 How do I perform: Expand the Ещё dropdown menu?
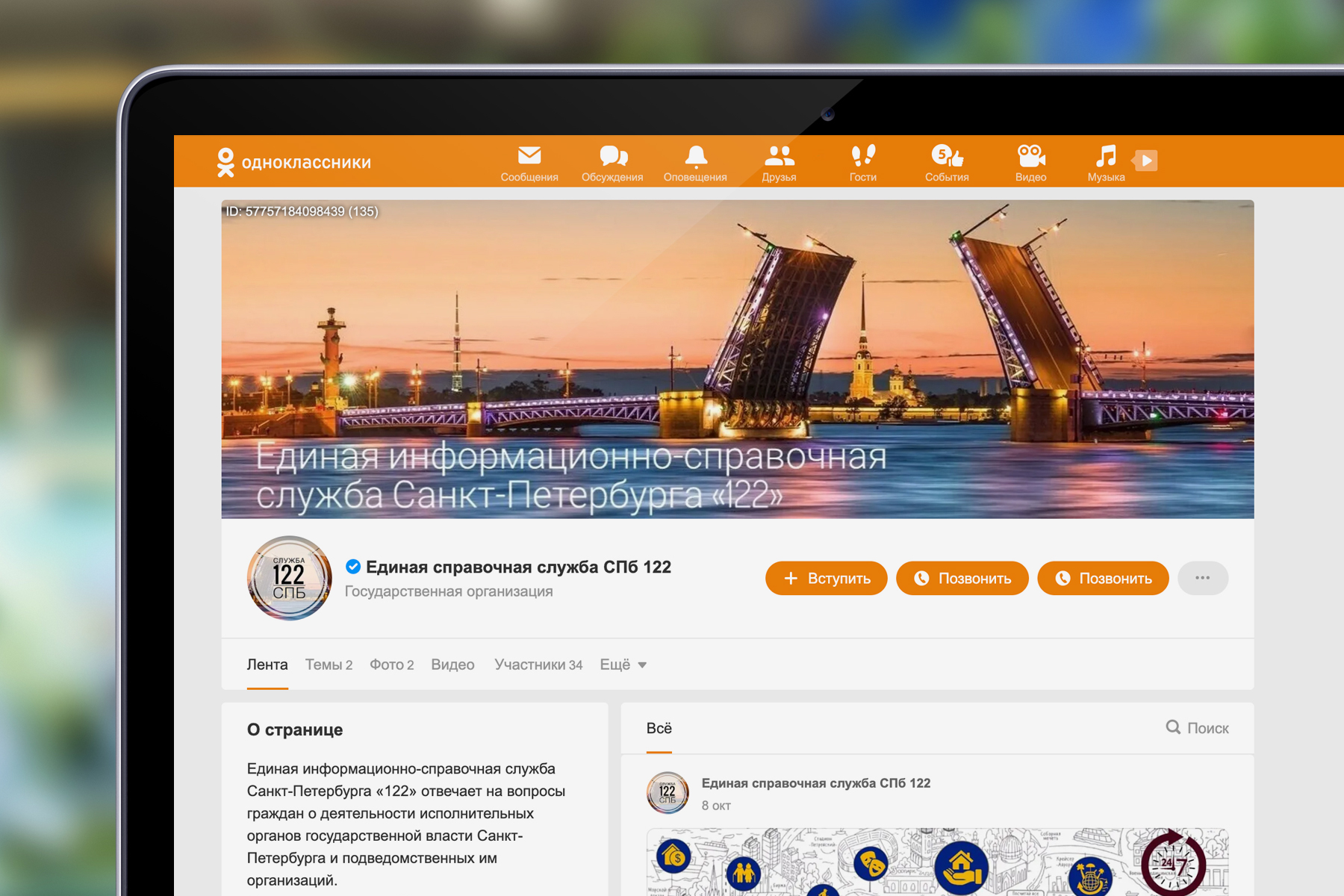point(623,665)
